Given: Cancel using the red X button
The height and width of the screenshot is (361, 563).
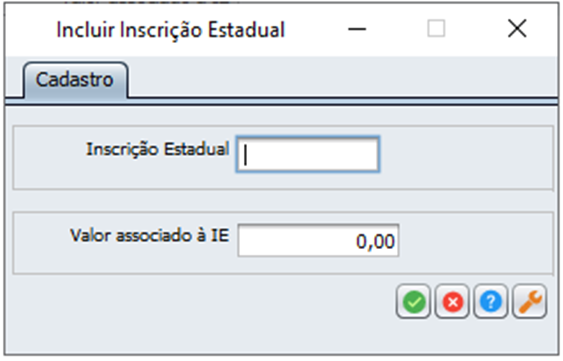Looking at the screenshot, I should tap(452, 301).
